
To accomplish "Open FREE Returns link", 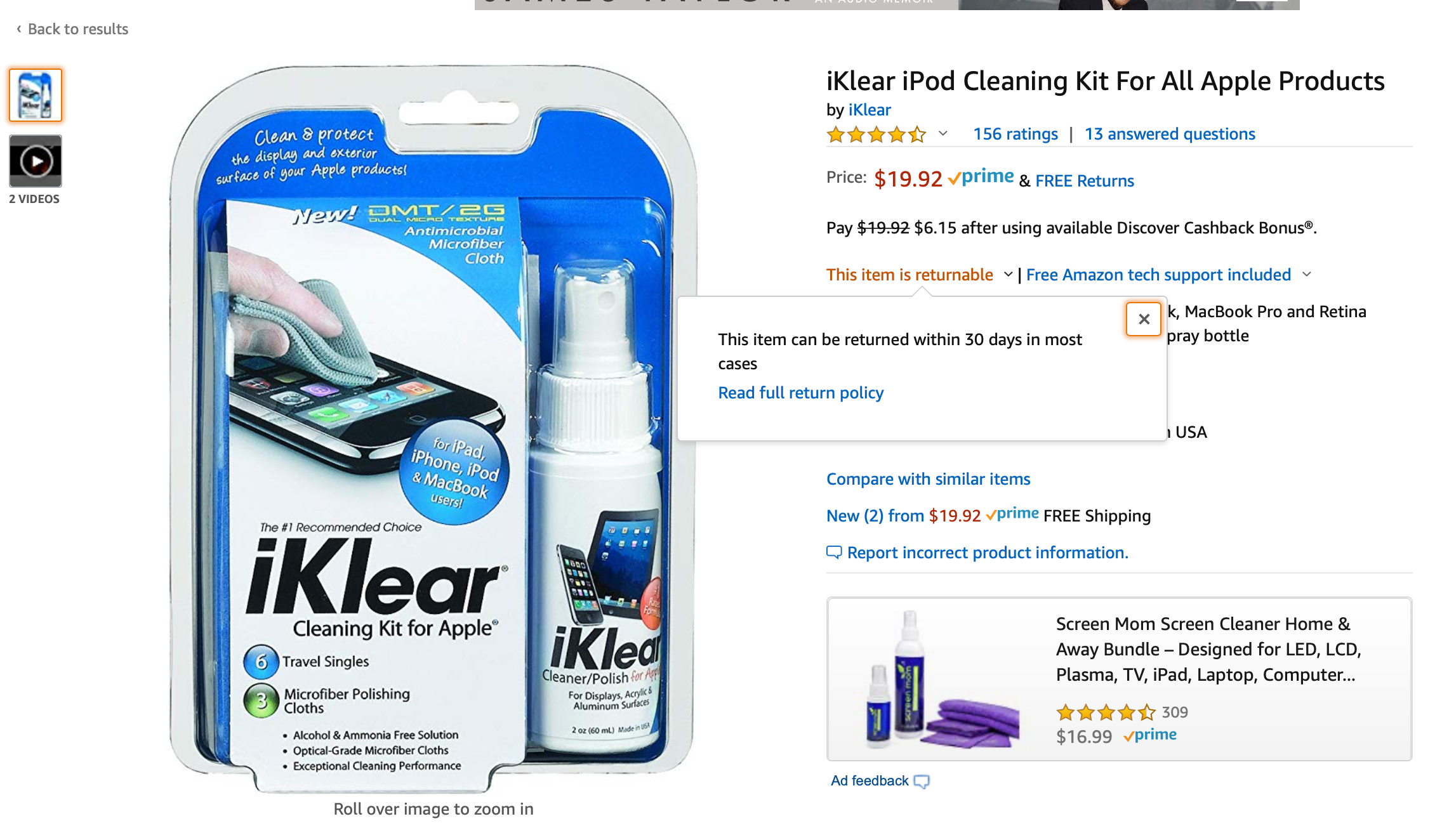I will pos(1085,181).
